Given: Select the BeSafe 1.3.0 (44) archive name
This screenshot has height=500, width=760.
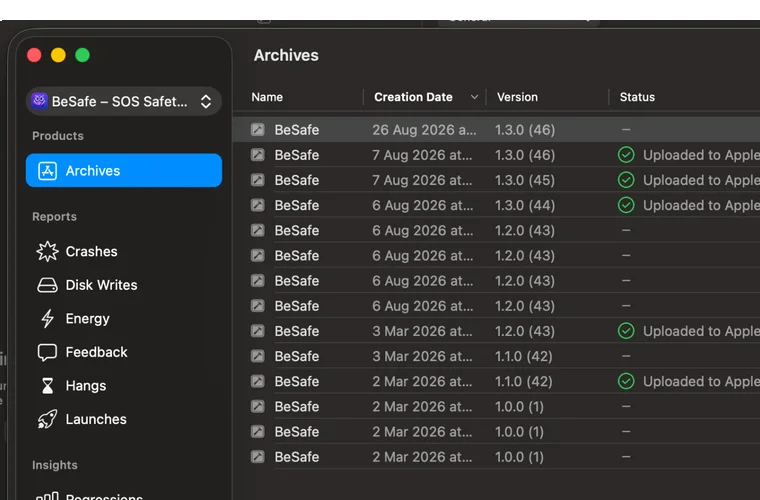Looking at the screenshot, I should coord(297,205).
